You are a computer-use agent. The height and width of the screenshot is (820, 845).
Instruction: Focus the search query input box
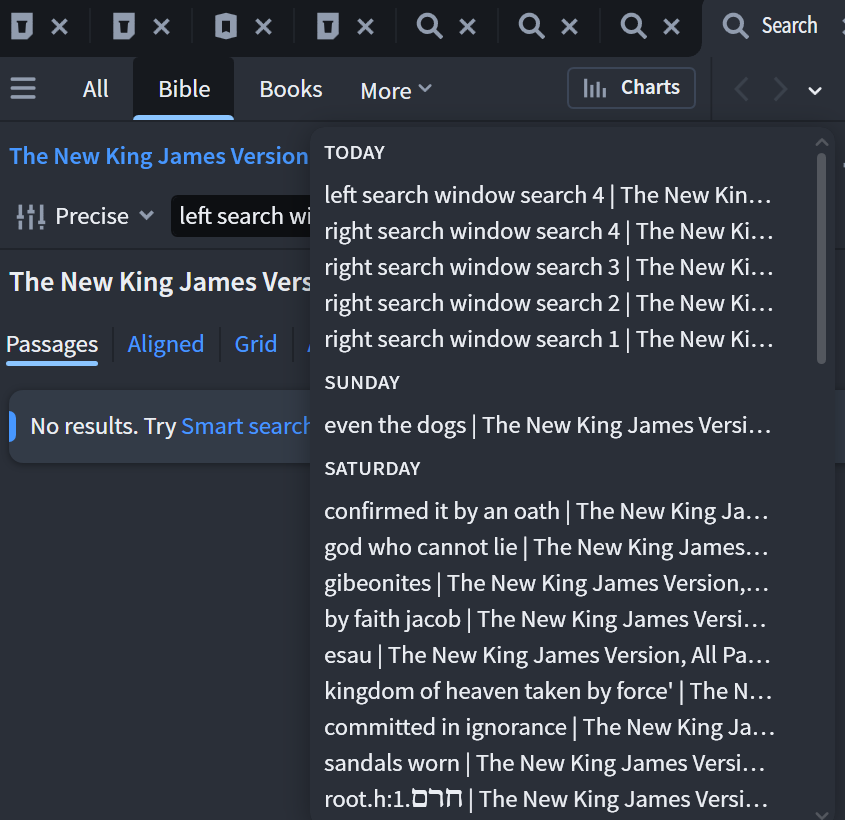(241, 216)
